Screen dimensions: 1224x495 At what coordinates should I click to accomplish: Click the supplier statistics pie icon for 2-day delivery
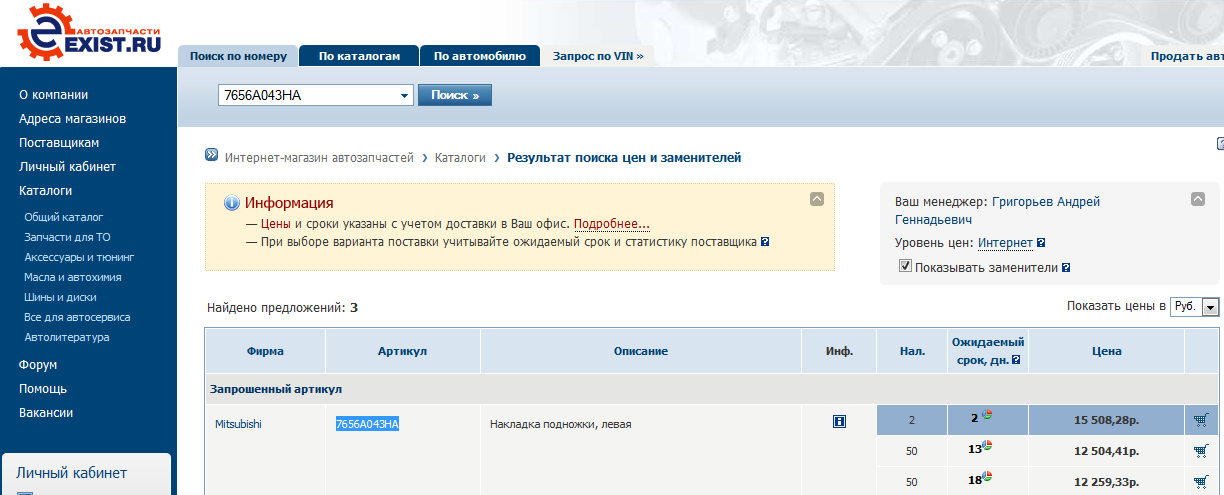click(x=987, y=416)
